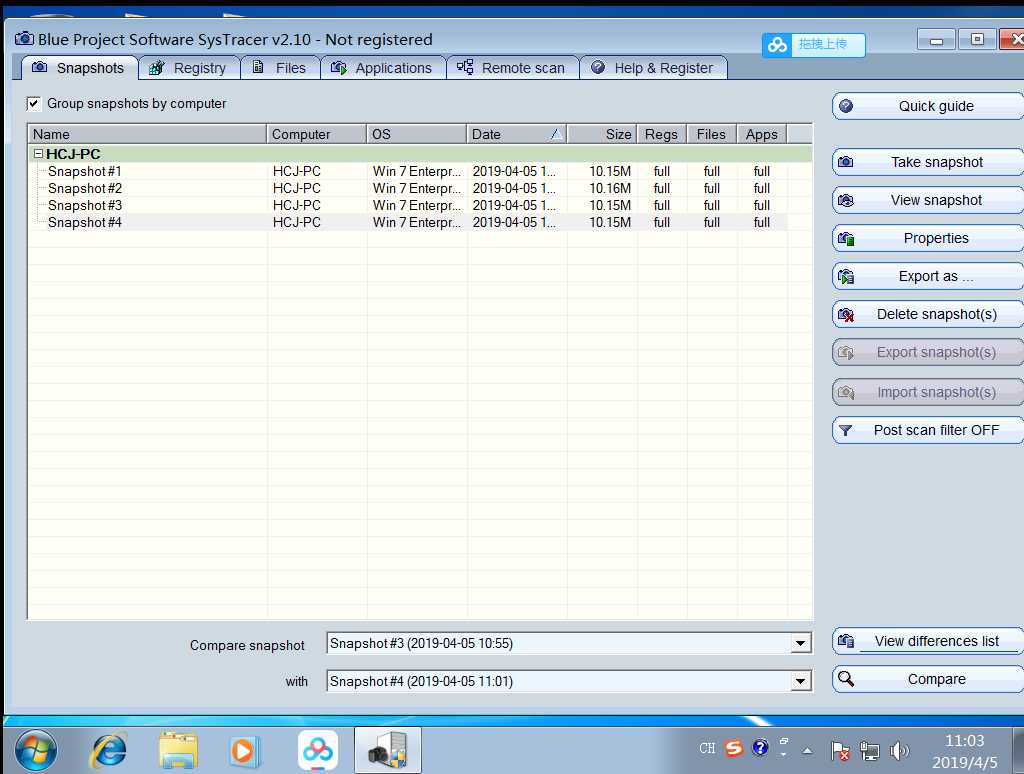Screen dimensions: 1024x774
Task: Select Snapshot #4 row
Action: [408, 222]
